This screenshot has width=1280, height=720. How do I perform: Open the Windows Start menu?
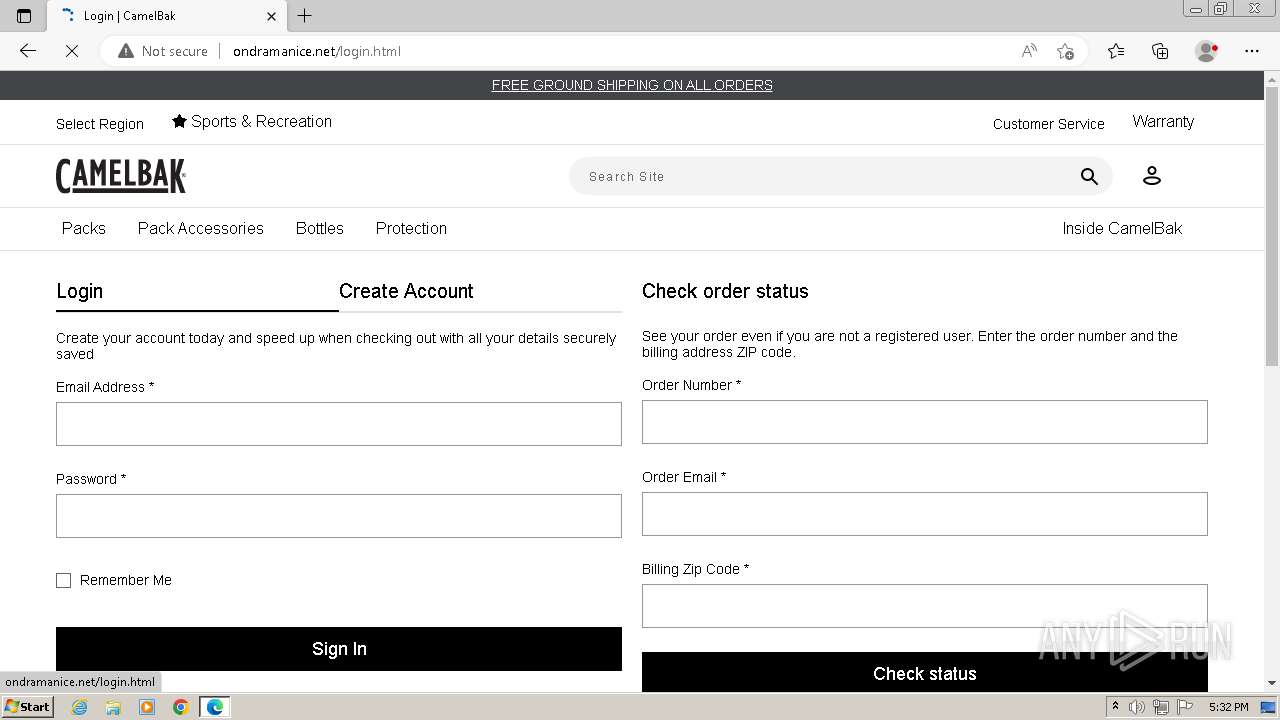click(27, 707)
